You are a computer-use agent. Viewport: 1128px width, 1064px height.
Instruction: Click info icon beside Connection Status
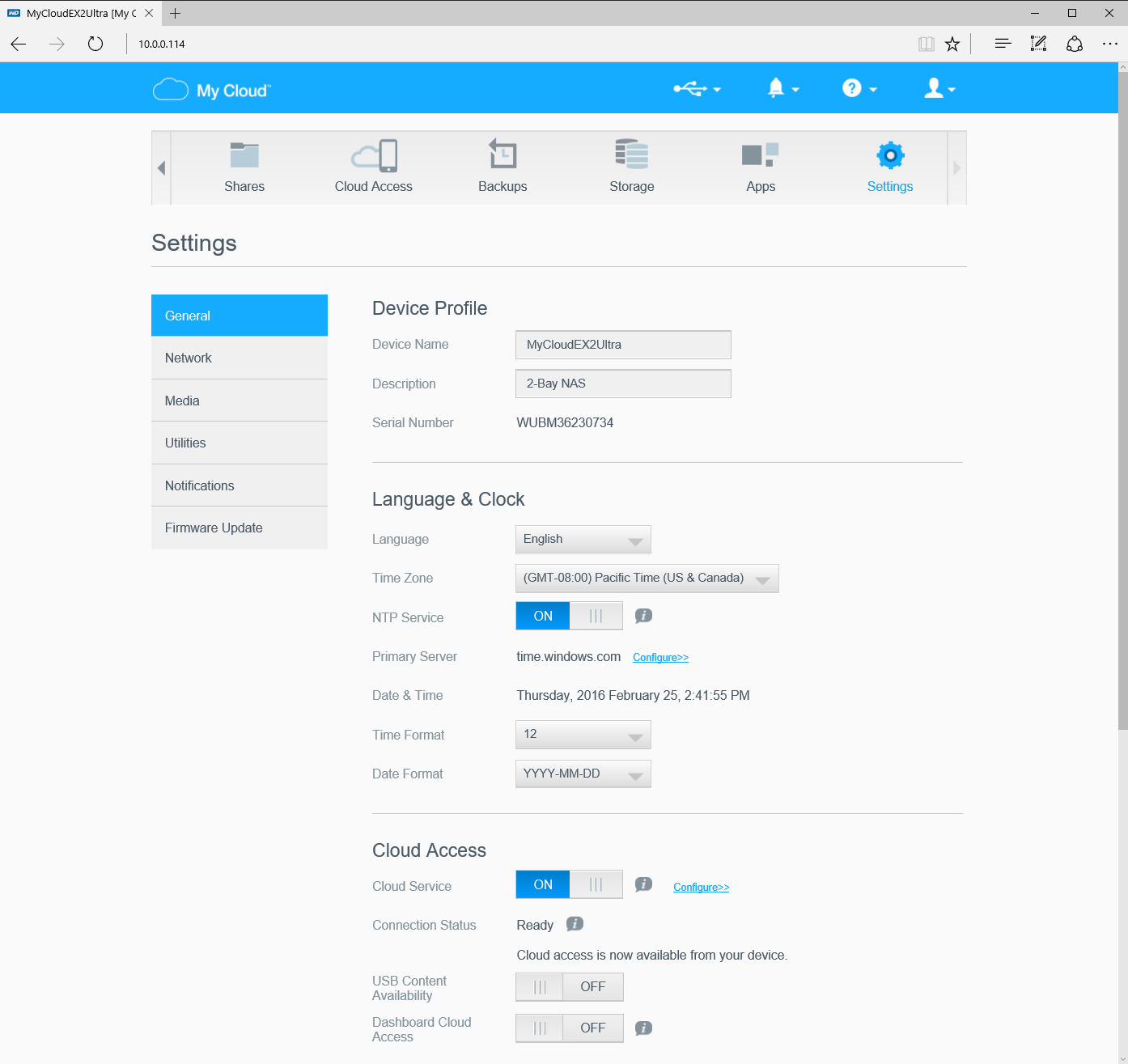[575, 924]
